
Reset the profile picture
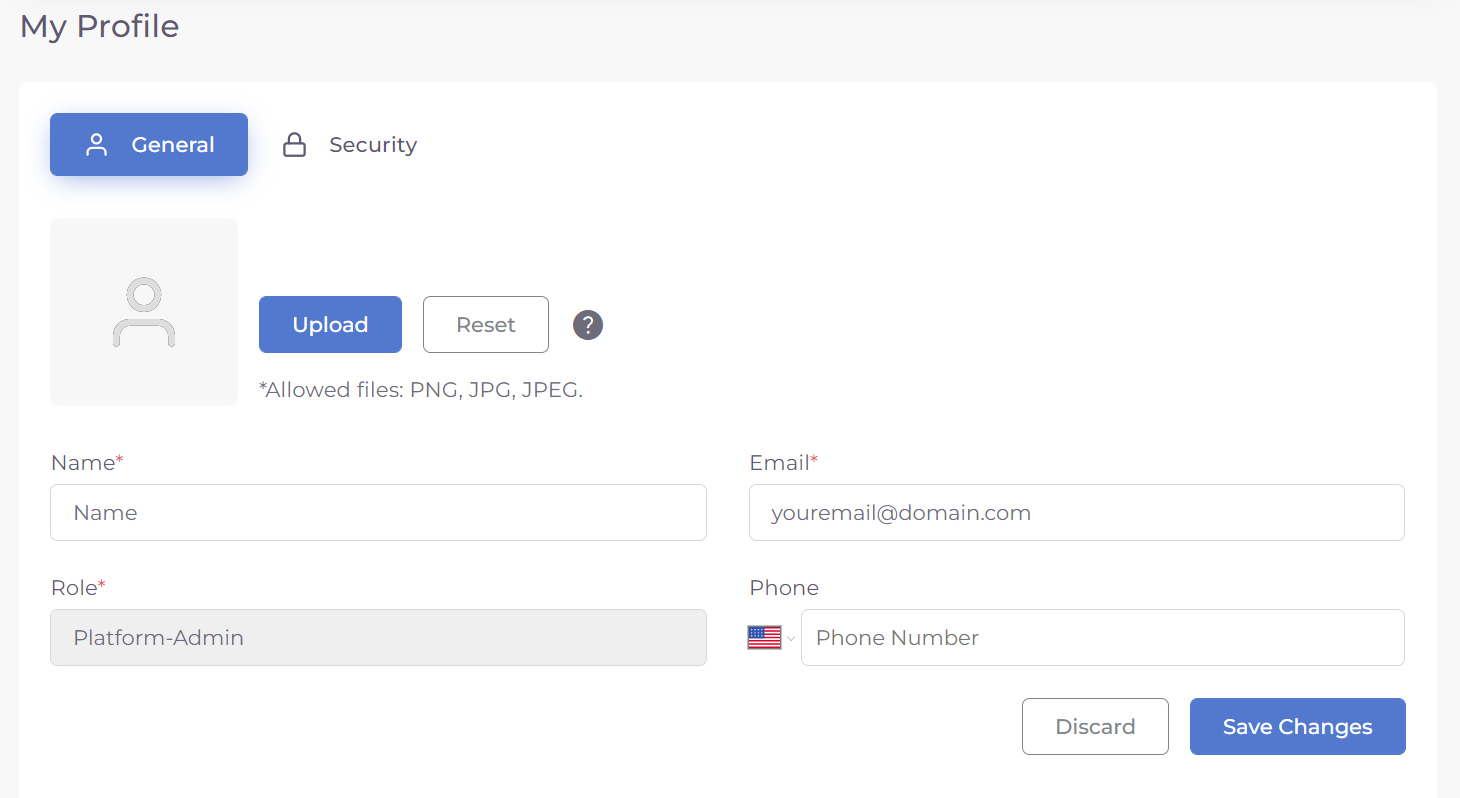(x=486, y=325)
